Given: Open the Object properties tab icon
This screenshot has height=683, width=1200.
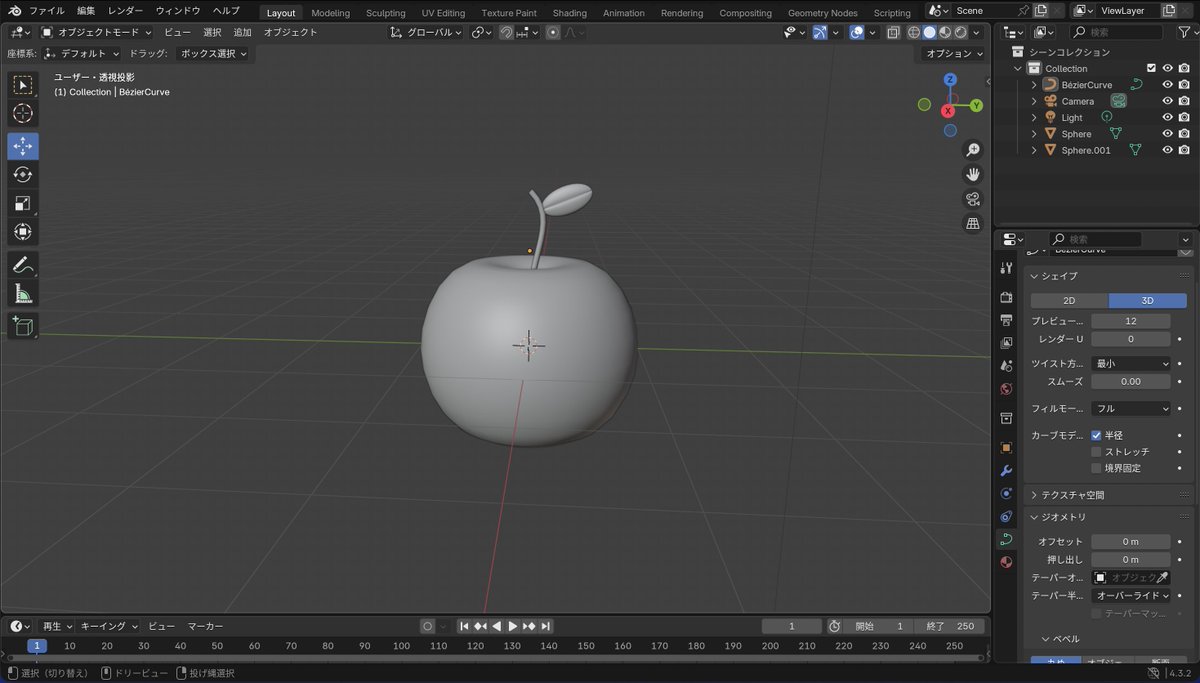Looking at the screenshot, I should tap(1007, 448).
